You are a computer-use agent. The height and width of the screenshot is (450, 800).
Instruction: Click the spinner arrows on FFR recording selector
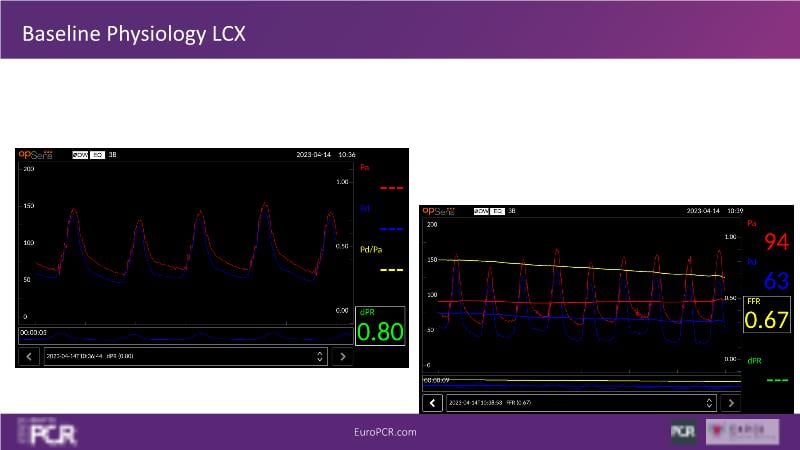[710, 402]
